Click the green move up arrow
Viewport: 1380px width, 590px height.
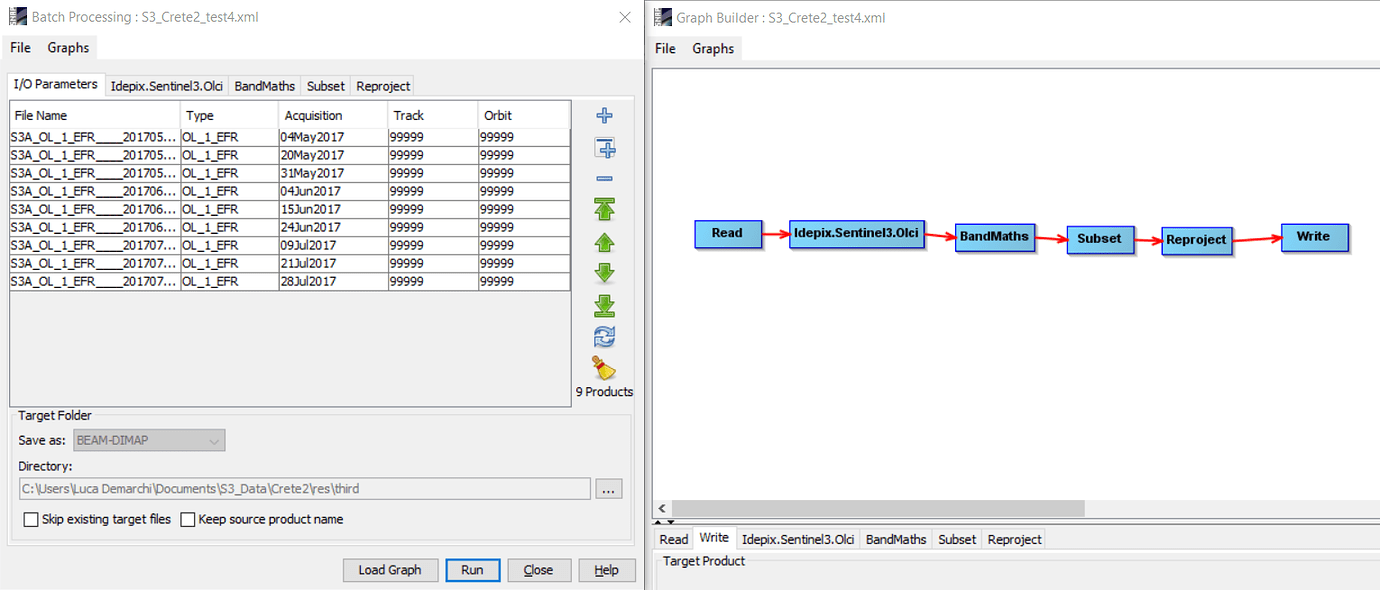pos(604,242)
